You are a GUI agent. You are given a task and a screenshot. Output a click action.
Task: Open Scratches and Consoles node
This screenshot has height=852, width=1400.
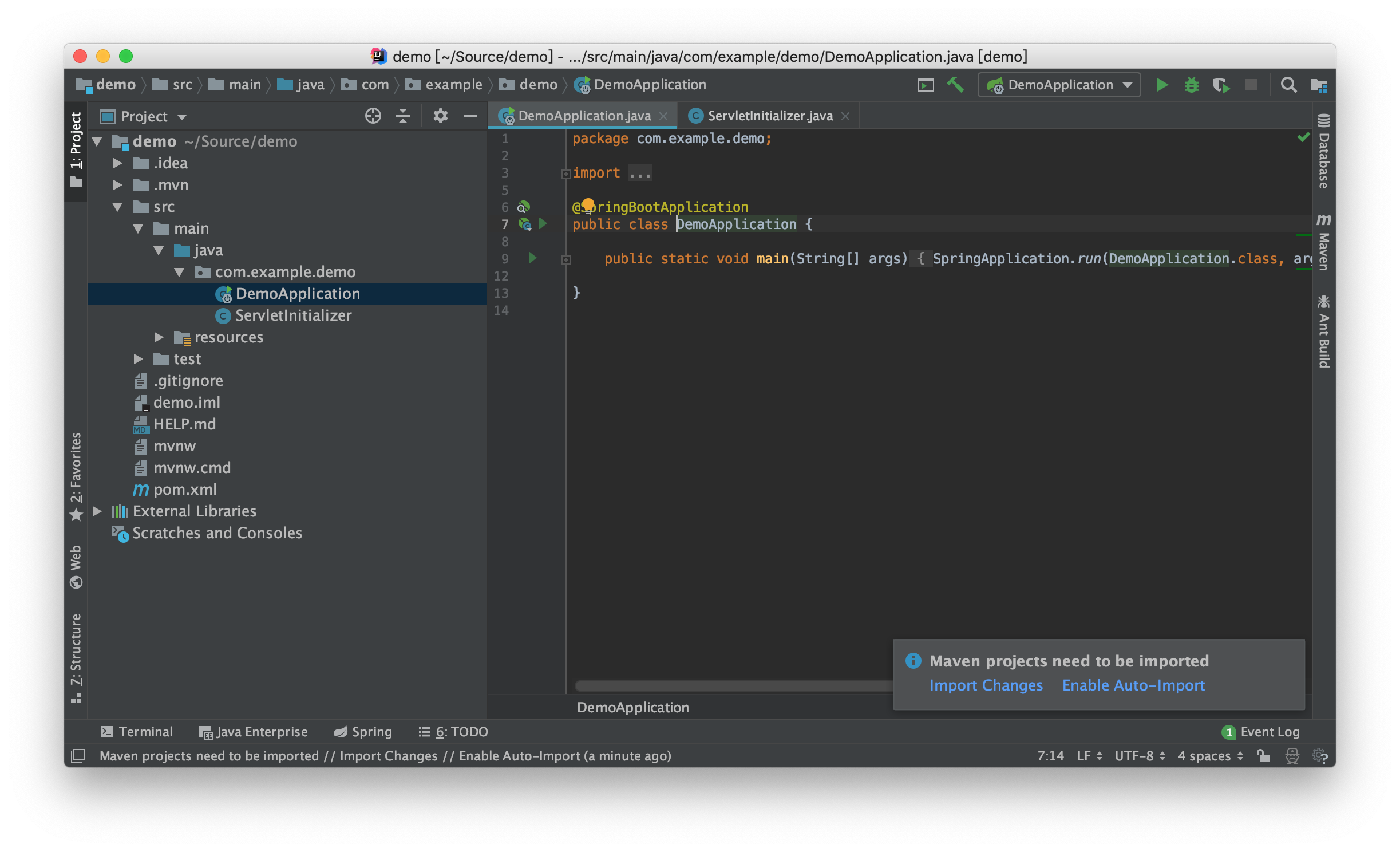(x=287, y=533)
